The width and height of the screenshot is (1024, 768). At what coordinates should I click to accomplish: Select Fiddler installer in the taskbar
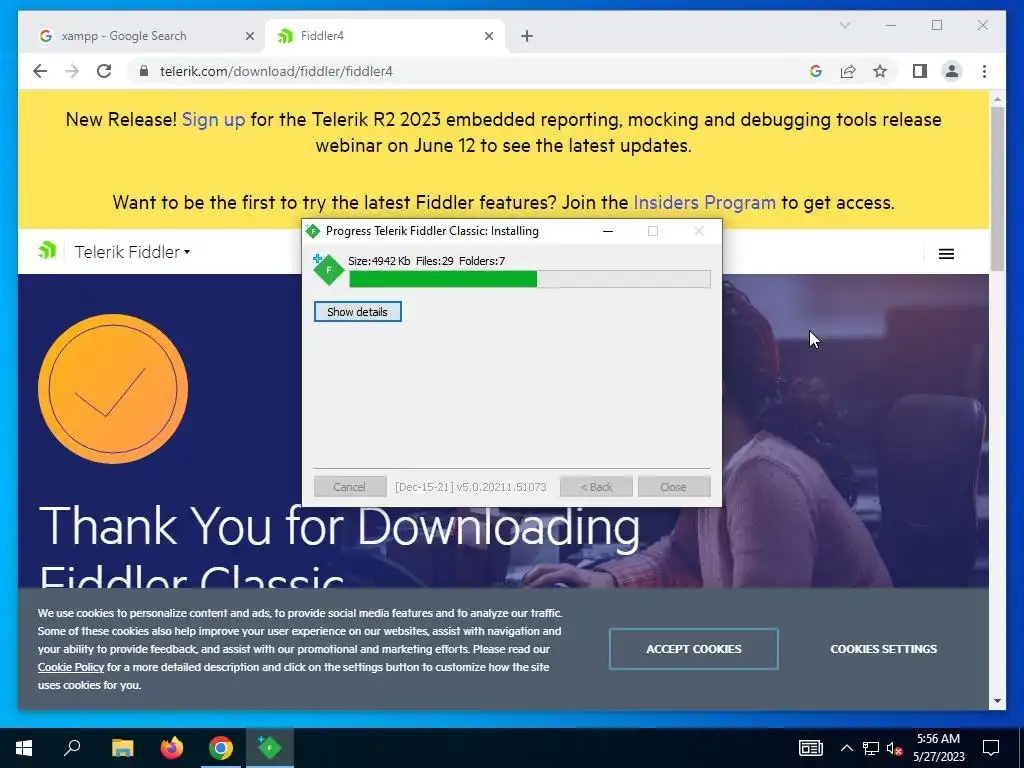click(x=270, y=748)
